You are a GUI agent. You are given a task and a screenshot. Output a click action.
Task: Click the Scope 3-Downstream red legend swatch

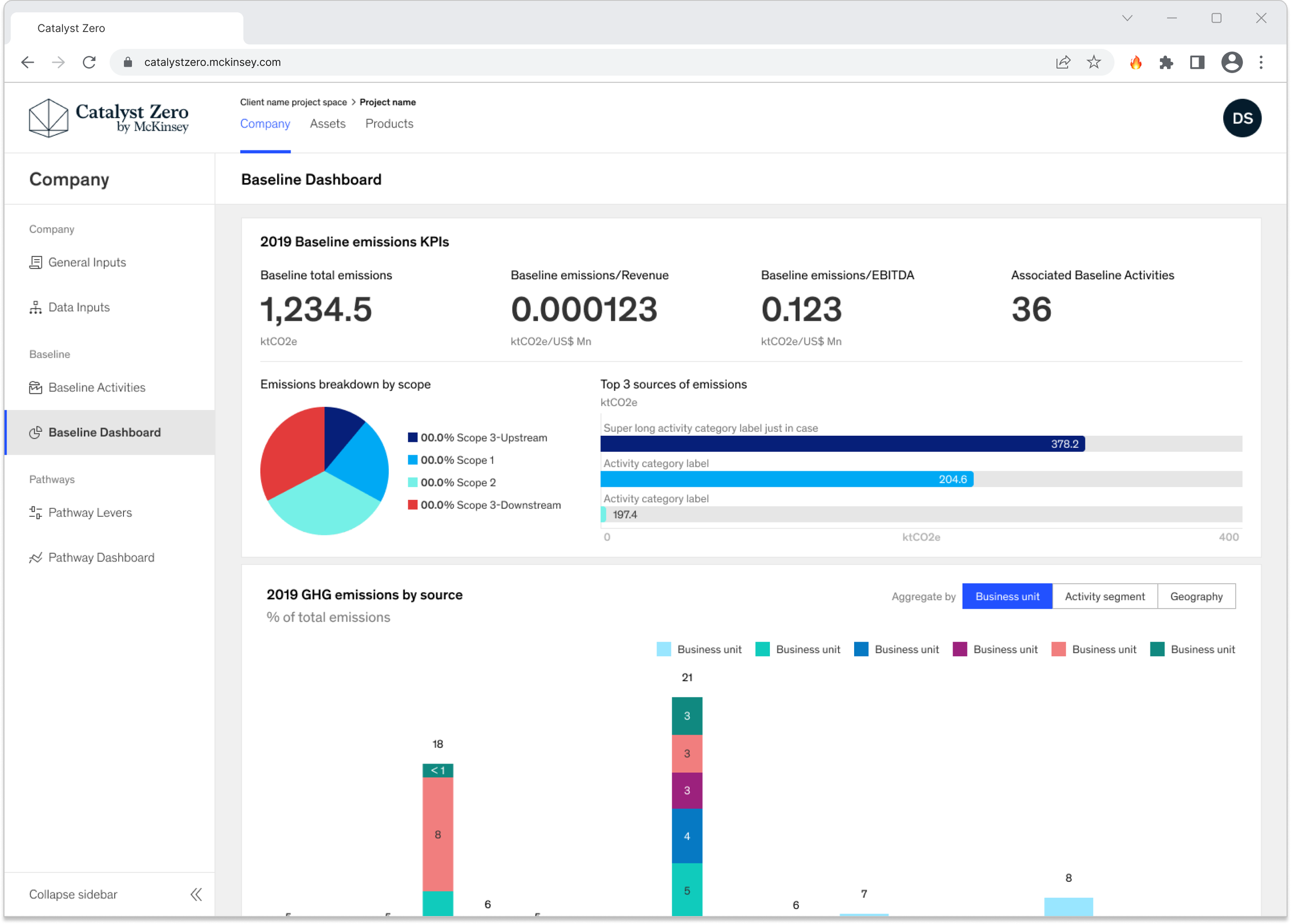coord(413,505)
